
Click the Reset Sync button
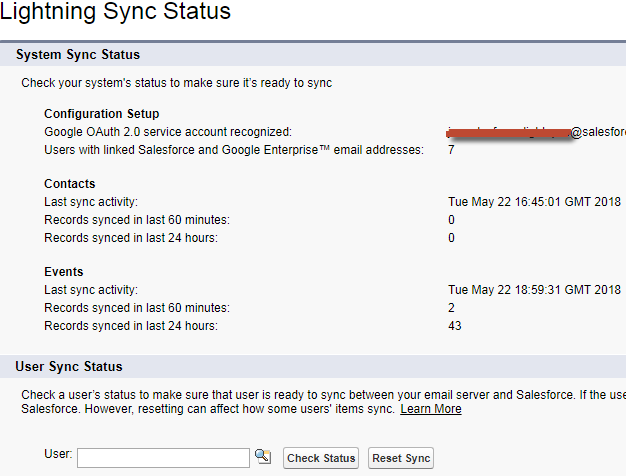(x=401, y=458)
